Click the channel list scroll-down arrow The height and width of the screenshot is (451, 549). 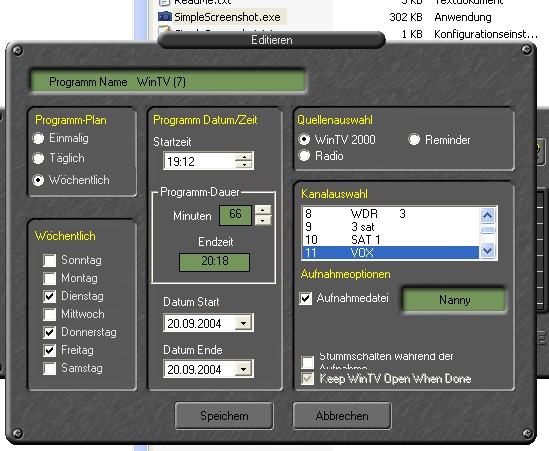487,251
